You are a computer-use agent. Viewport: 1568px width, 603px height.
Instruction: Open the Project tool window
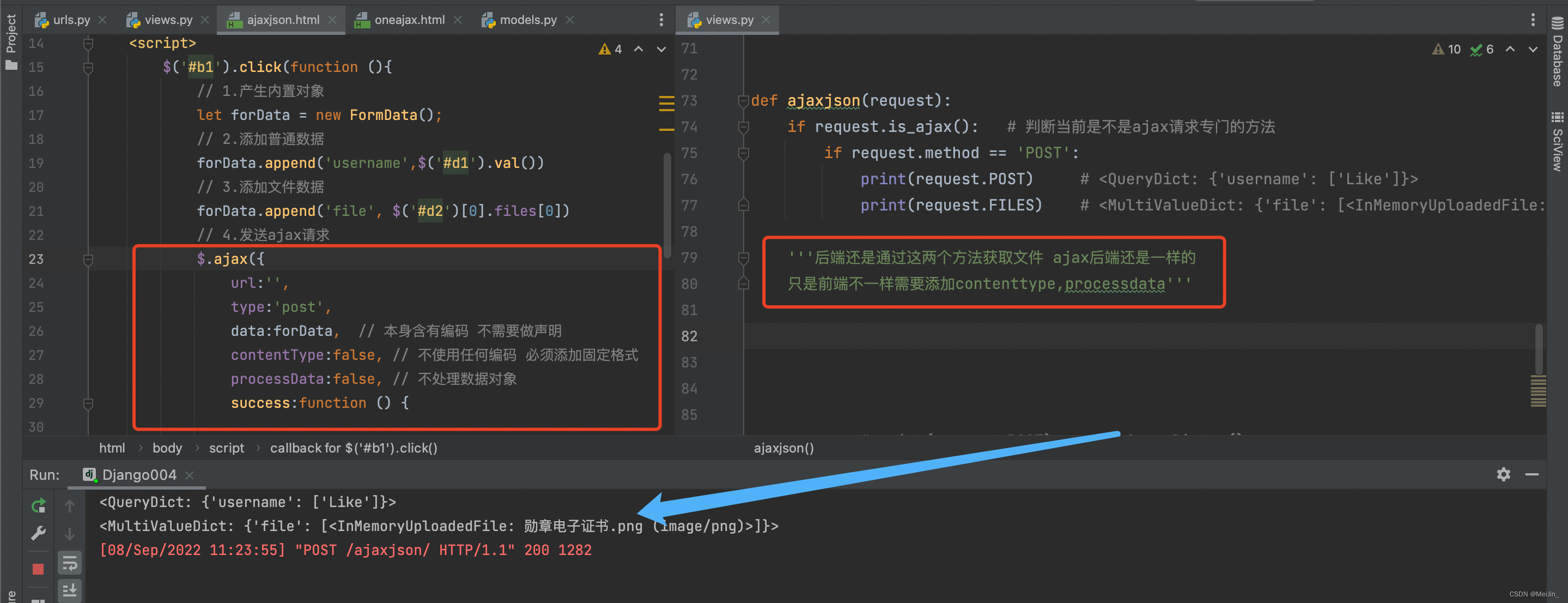coord(11,41)
